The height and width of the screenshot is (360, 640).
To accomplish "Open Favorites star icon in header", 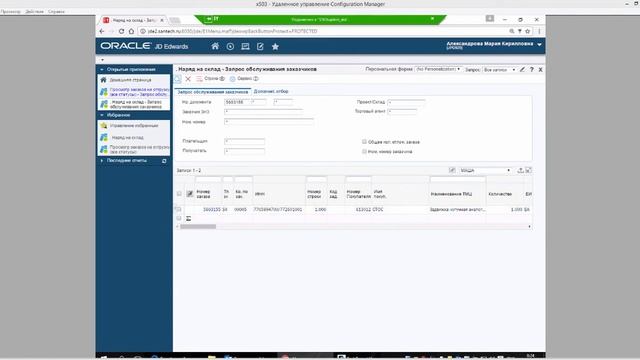I will point(275,47).
